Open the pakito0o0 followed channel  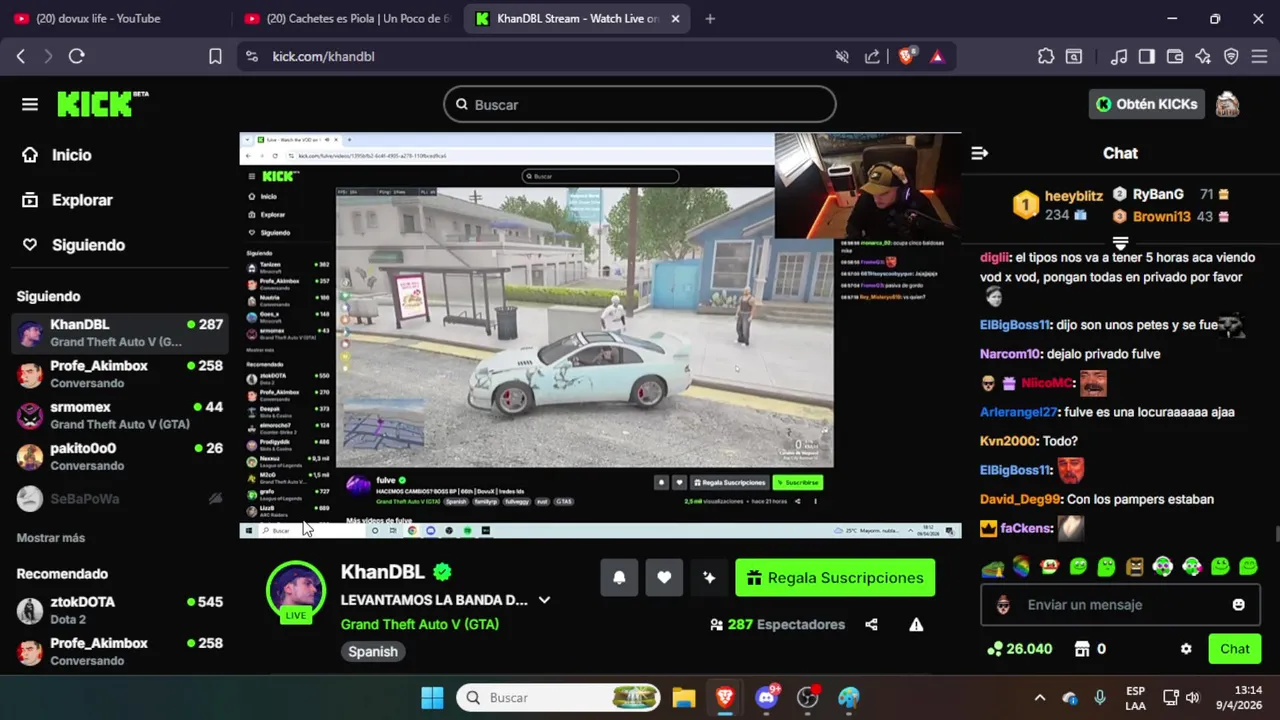(x=120, y=456)
